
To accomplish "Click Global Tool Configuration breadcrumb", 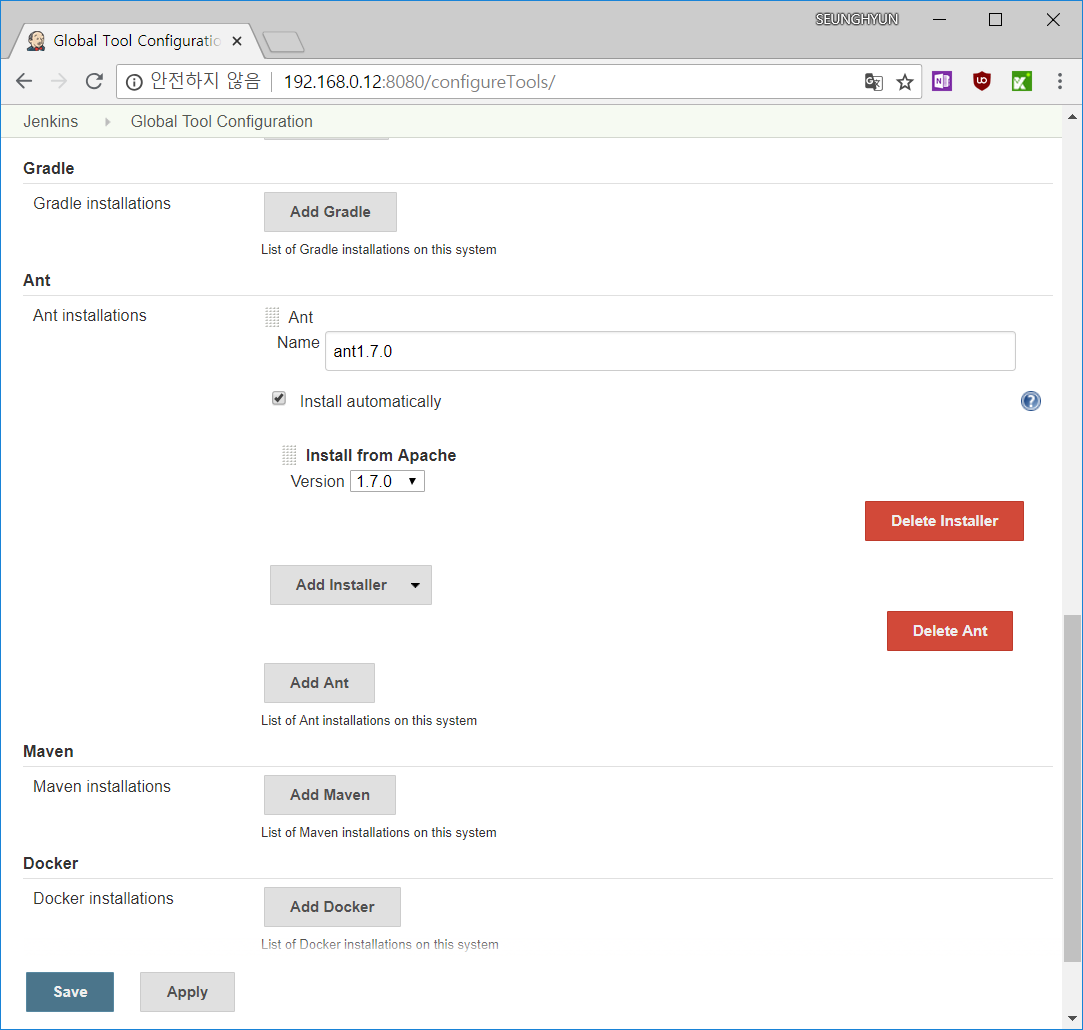I will coord(222,122).
